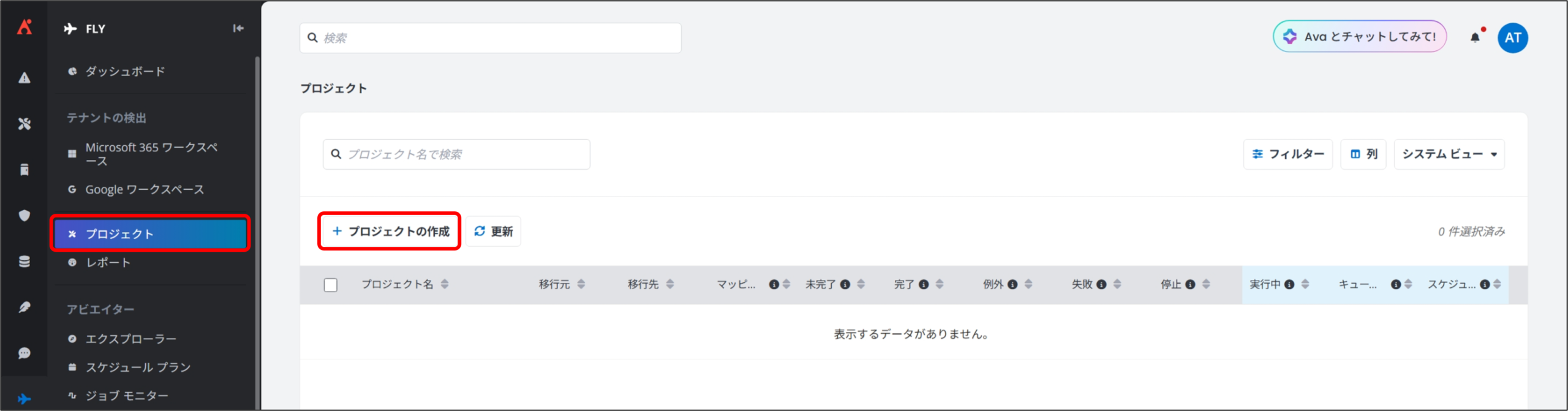This screenshot has height=411, width=1568.
Task: Expand the システム ビュー dropdown
Action: [x=1449, y=154]
